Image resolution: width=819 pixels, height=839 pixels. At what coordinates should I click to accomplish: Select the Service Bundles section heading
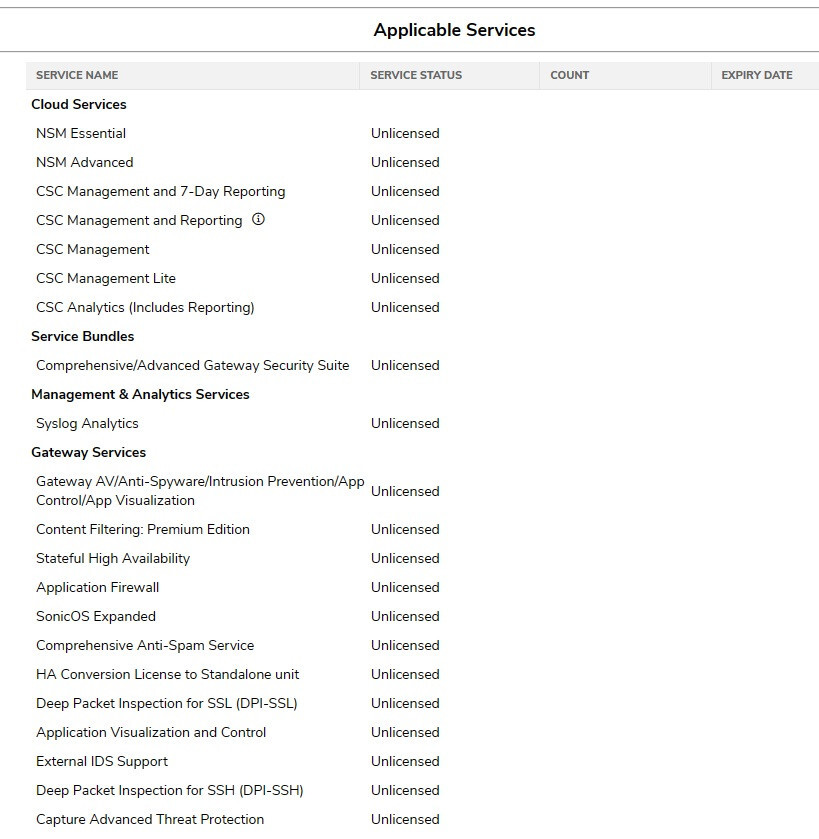coord(82,337)
